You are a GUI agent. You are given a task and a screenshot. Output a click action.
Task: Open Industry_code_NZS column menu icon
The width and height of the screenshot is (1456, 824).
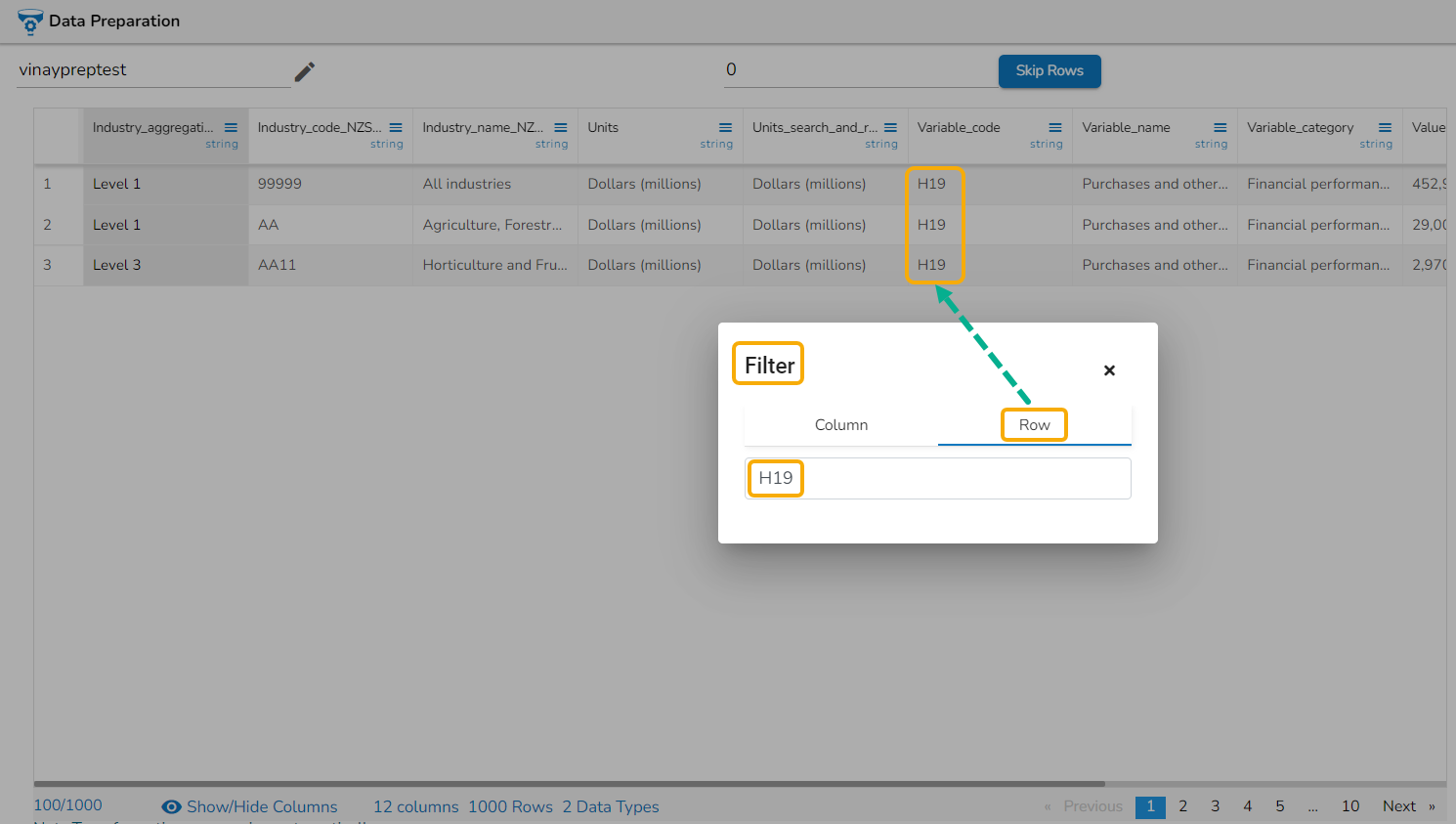point(396,128)
